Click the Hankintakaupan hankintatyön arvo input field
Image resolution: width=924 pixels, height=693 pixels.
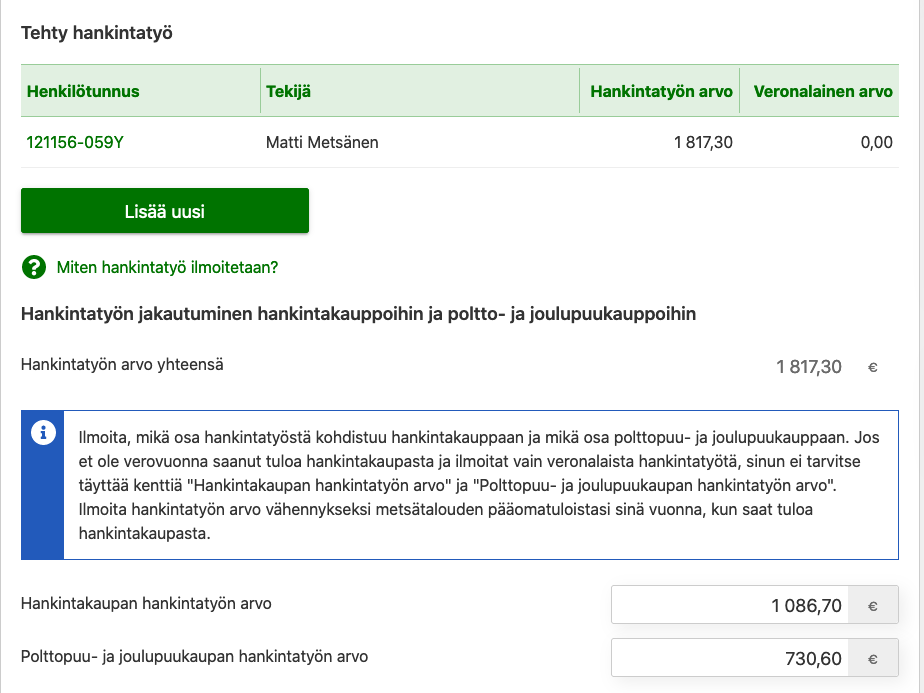(x=730, y=605)
